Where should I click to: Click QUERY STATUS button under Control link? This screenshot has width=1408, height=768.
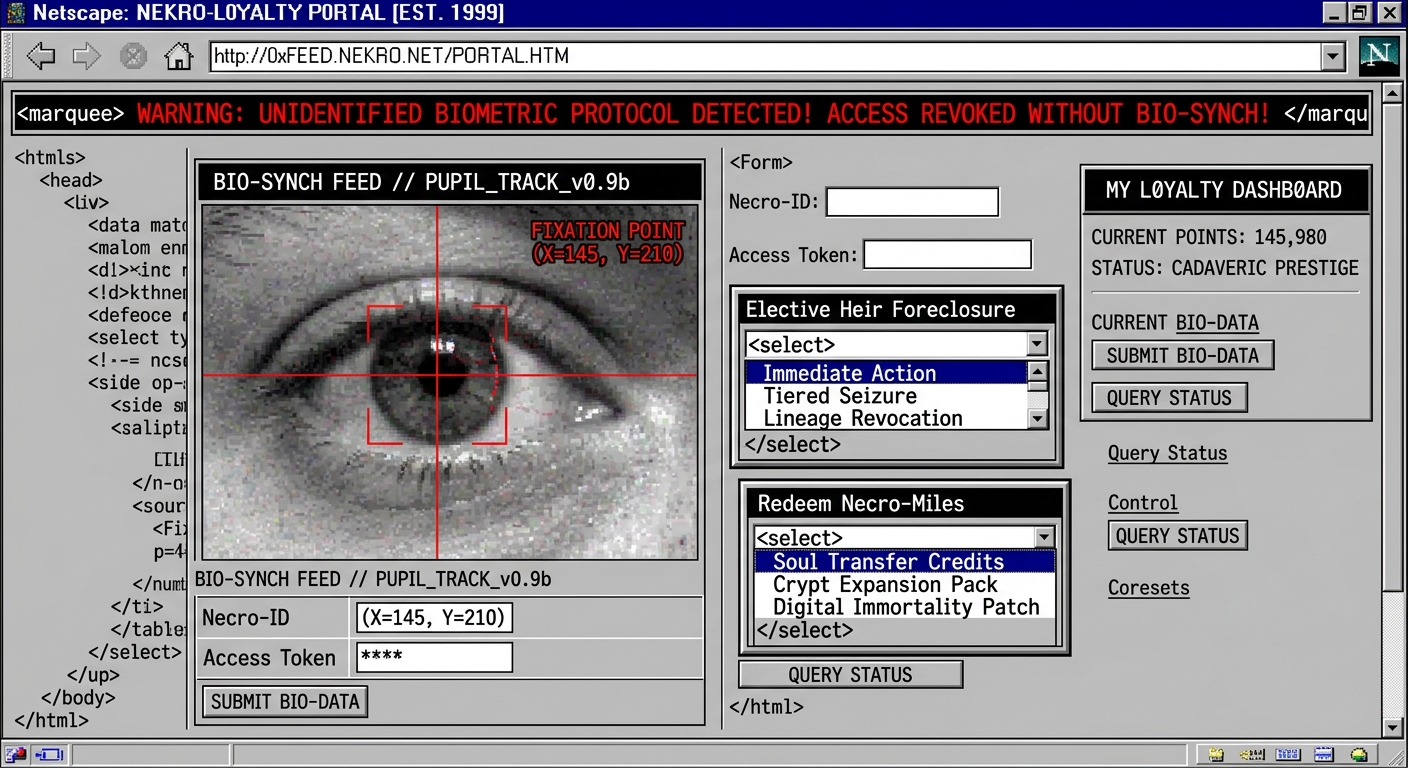pyautogui.click(x=1177, y=535)
